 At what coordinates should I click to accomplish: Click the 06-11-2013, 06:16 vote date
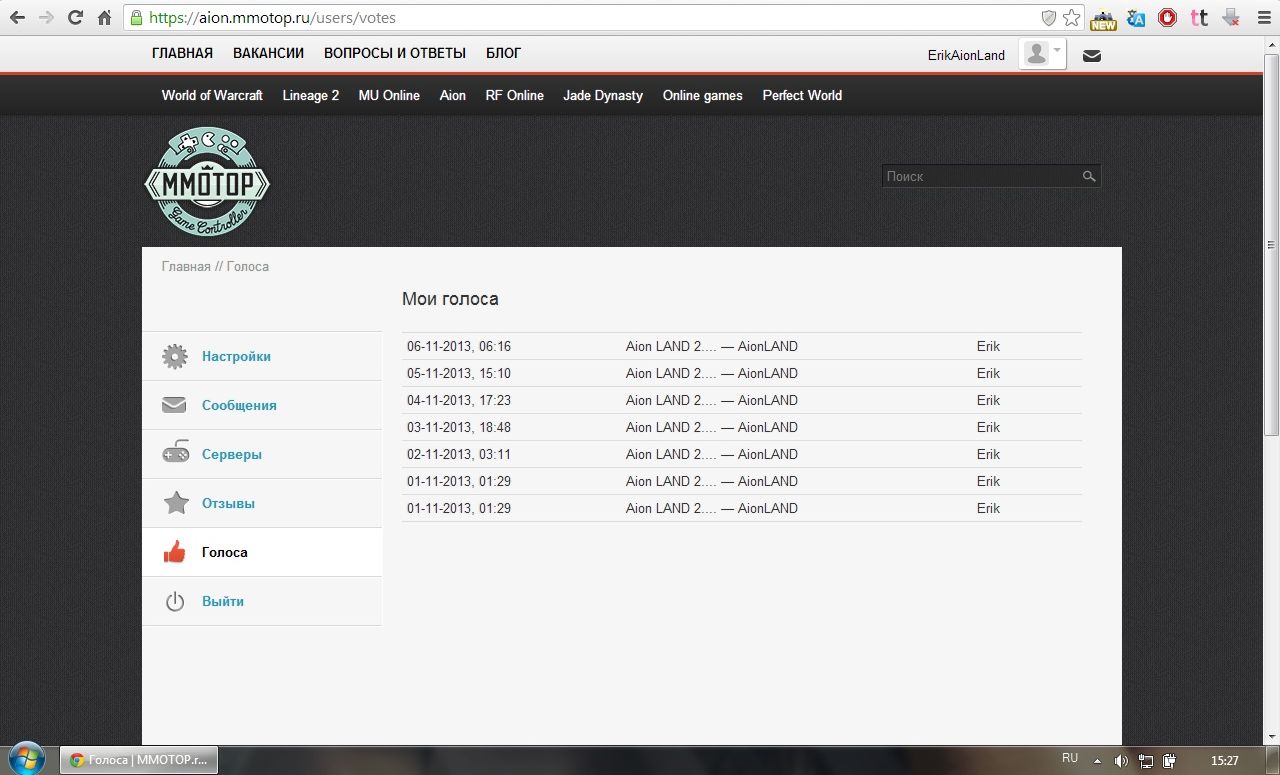pyautogui.click(x=459, y=346)
